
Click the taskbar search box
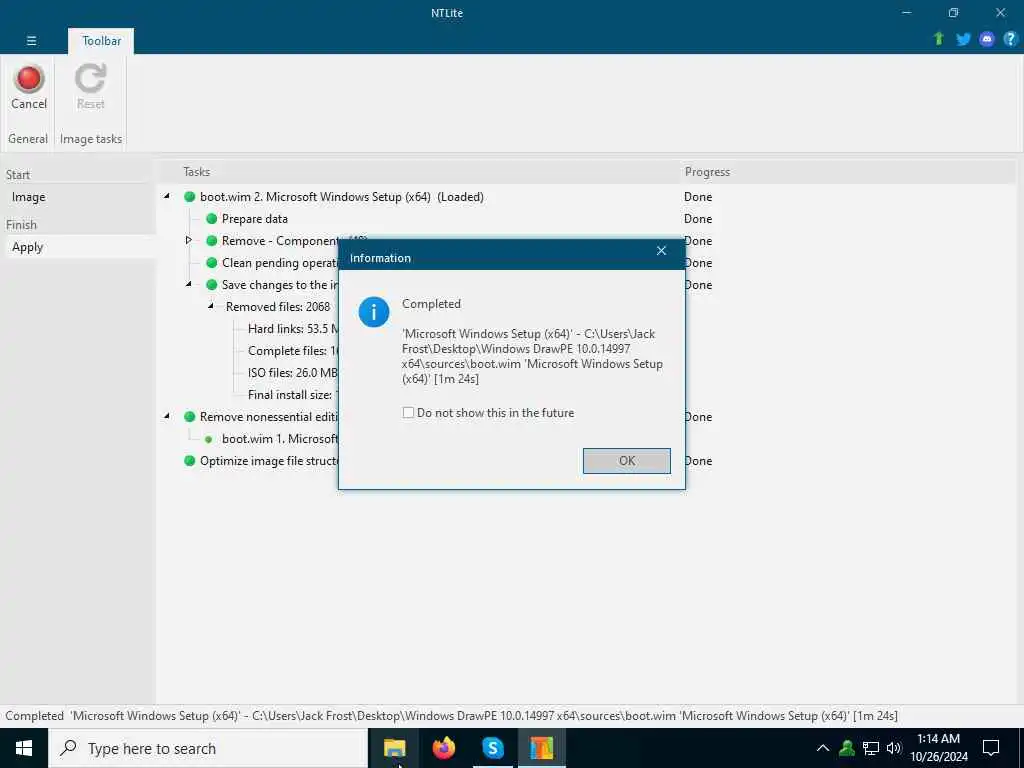point(208,748)
